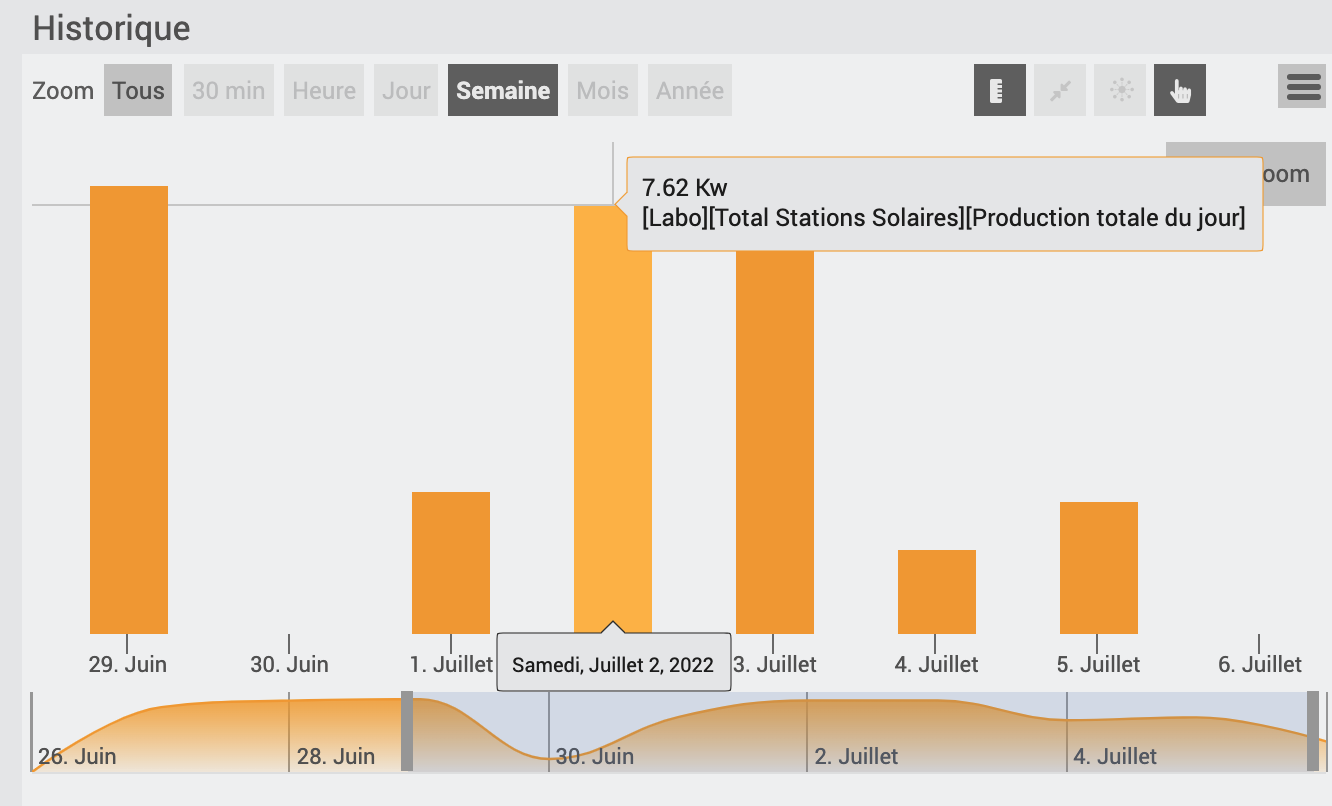Click the 4. Juillet production bar
This screenshot has width=1332, height=806.
coord(937,592)
